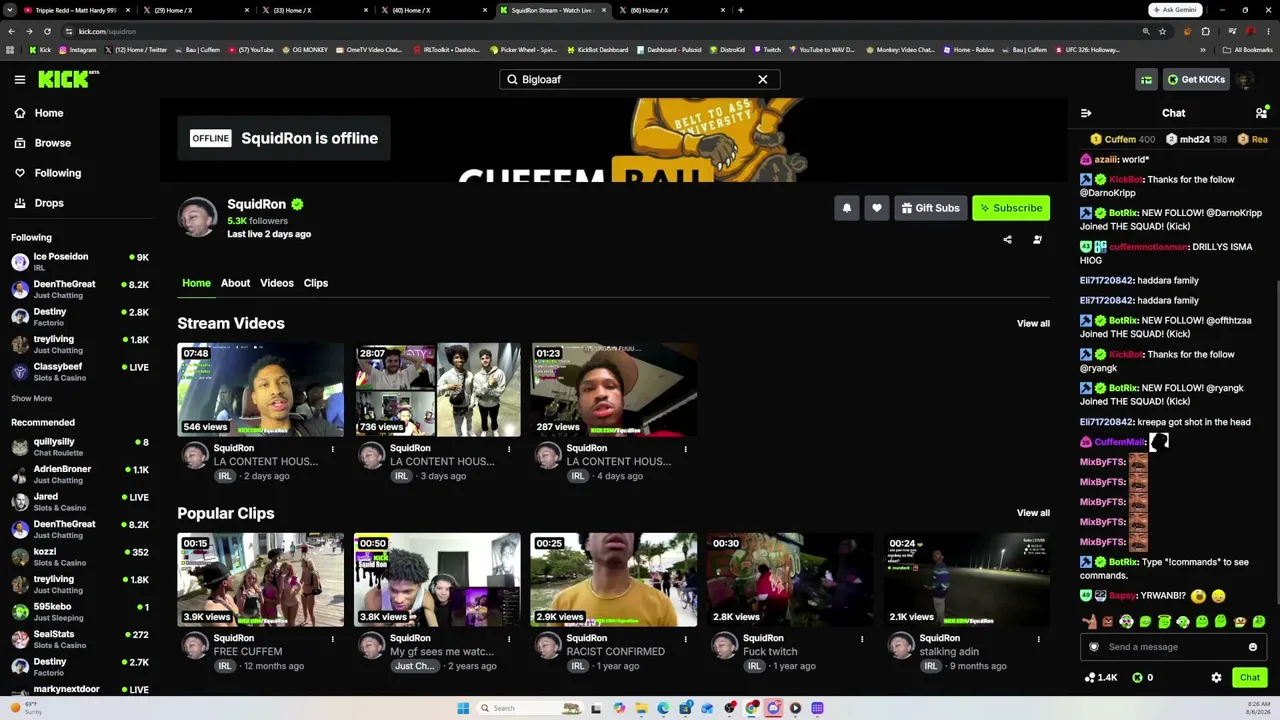Toggle the follow heart for SquidRon

tap(877, 208)
